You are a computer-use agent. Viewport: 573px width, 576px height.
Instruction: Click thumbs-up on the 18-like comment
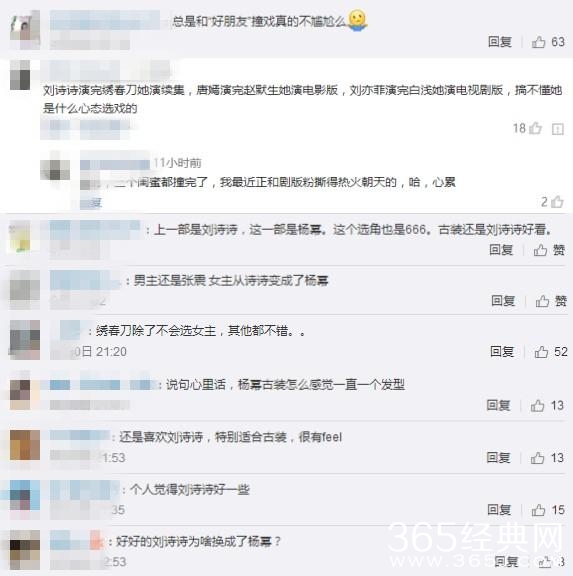(535, 128)
